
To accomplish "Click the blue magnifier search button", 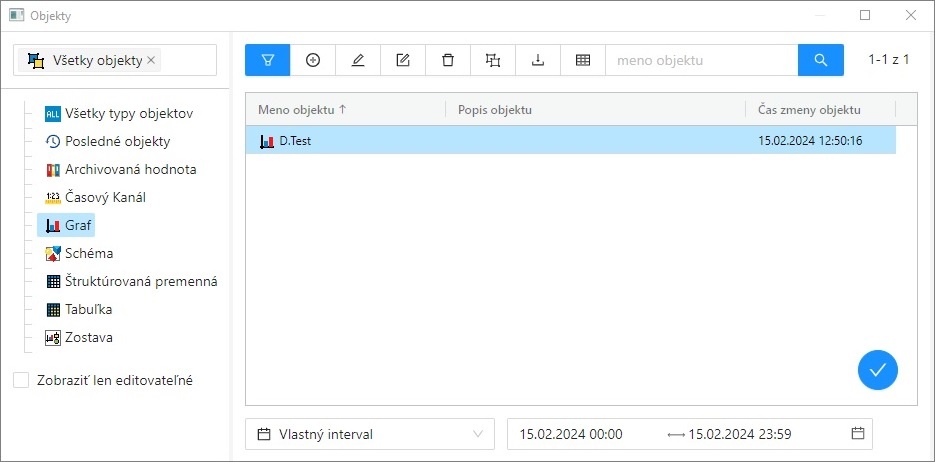I will click(821, 60).
